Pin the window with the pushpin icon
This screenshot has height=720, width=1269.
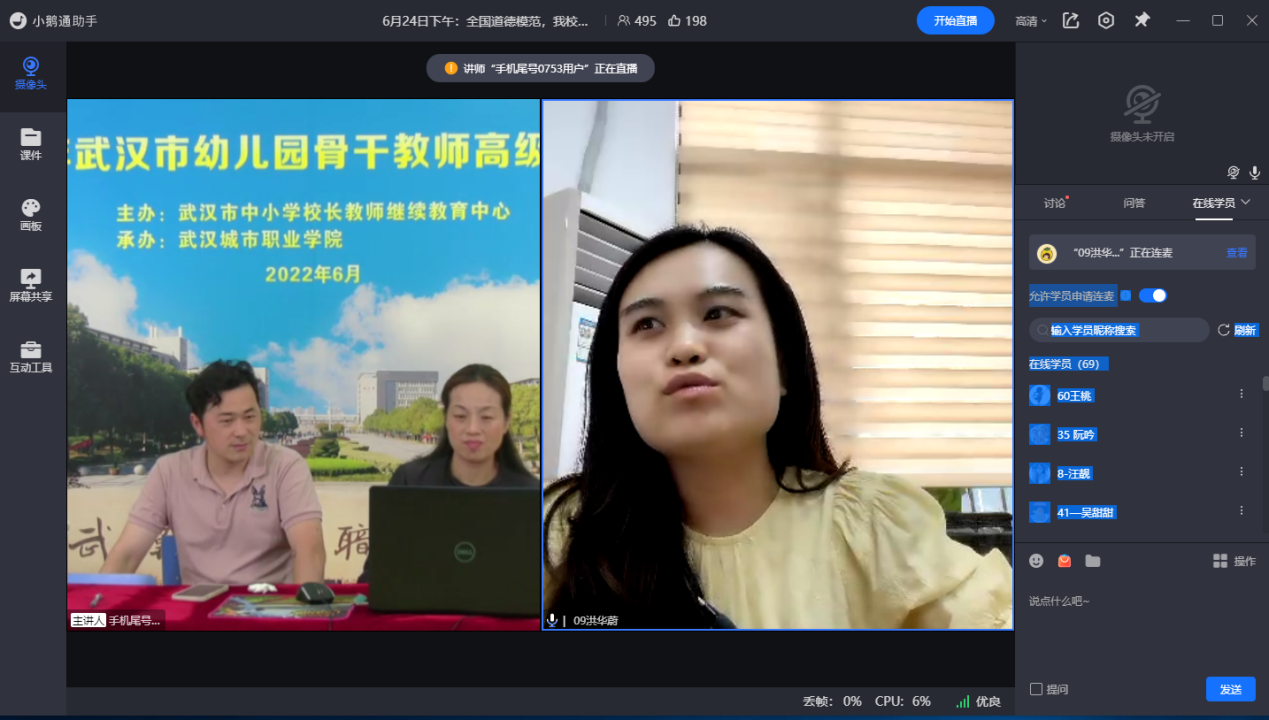pyautogui.click(x=1142, y=20)
